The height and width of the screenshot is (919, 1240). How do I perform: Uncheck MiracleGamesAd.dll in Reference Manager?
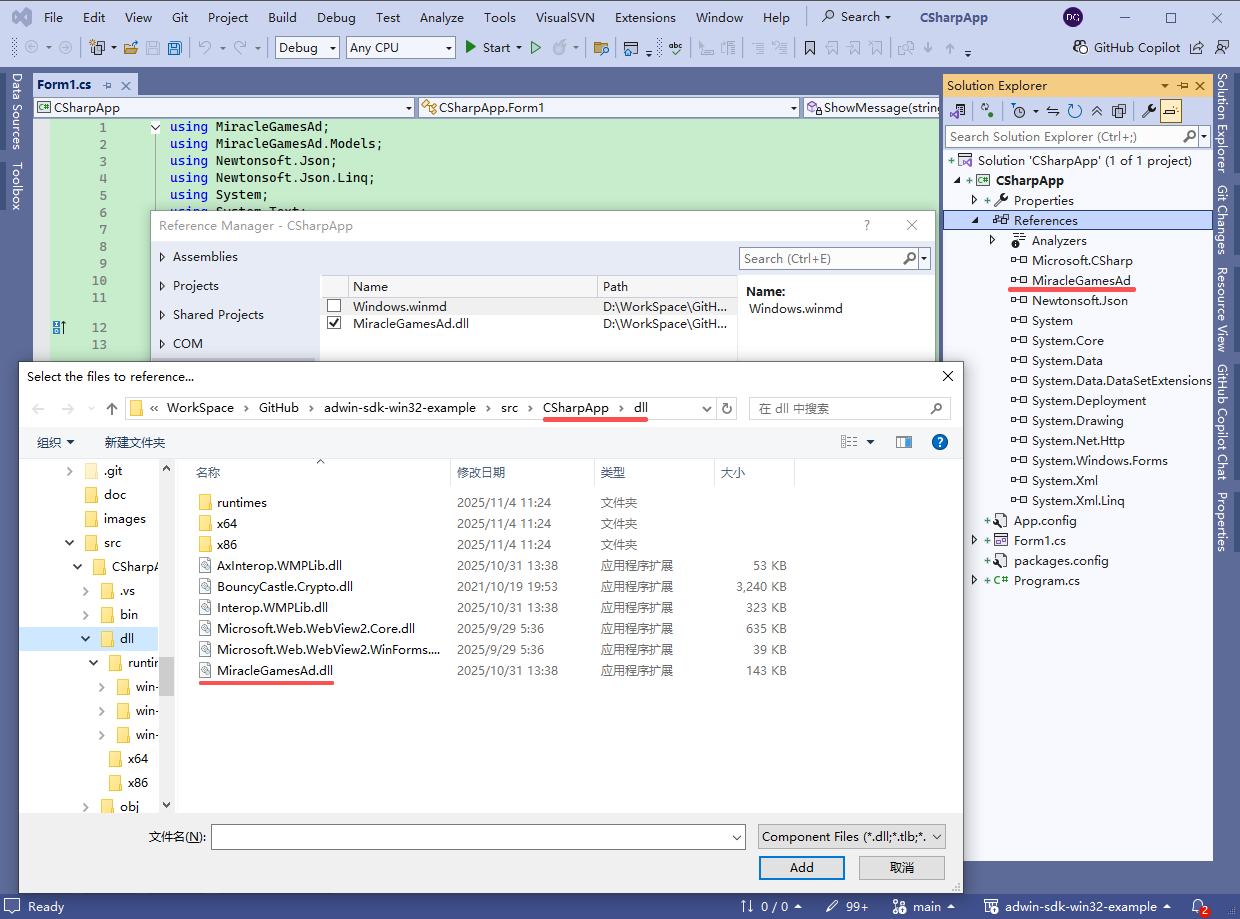(336, 323)
